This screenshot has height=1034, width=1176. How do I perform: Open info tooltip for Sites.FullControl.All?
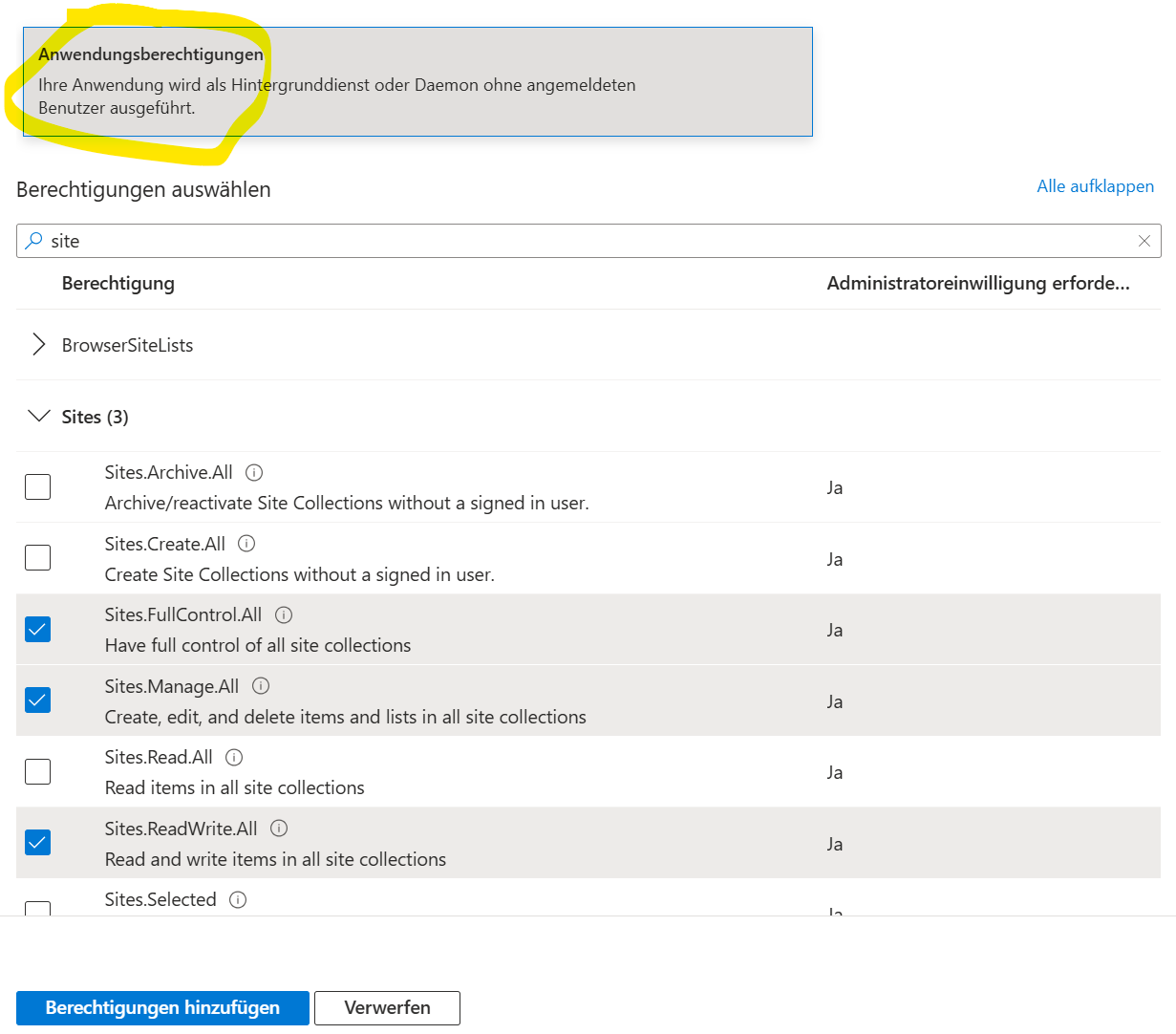tap(284, 615)
